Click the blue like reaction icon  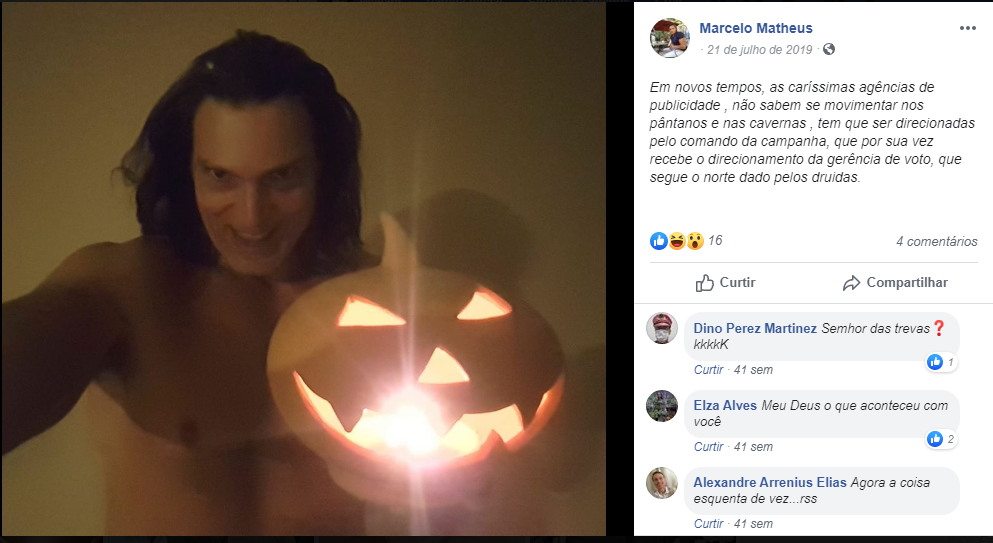[x=659, y=241]
